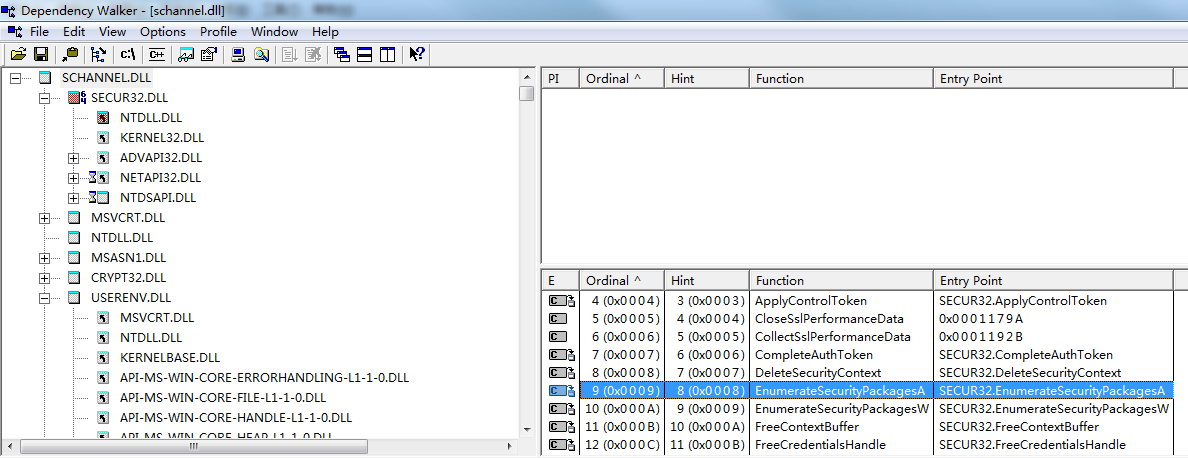Click the KERNELBASE.DLL module icon
The height and width of the screenshot is (458, 1188).
(x=104, y=356)
